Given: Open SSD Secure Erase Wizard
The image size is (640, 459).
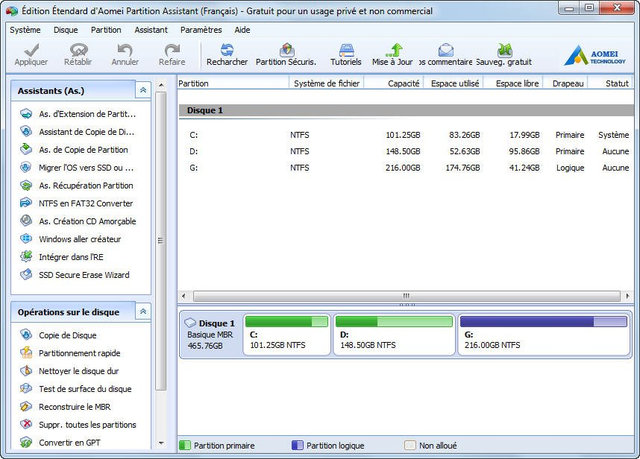Looking at the screenshot, I should pos(74,275).
